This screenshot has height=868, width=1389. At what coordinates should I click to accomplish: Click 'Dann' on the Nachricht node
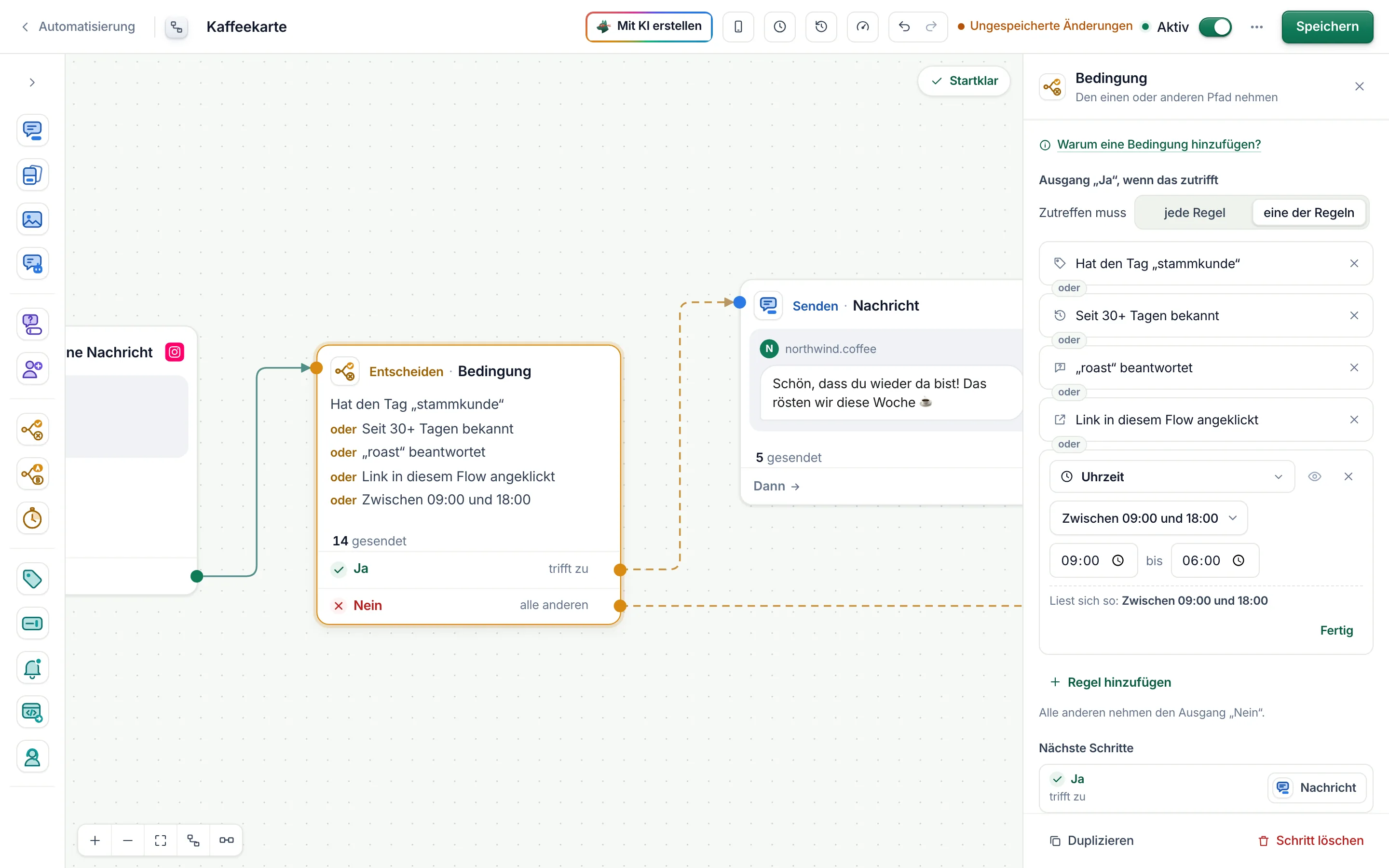pos(776,486)
